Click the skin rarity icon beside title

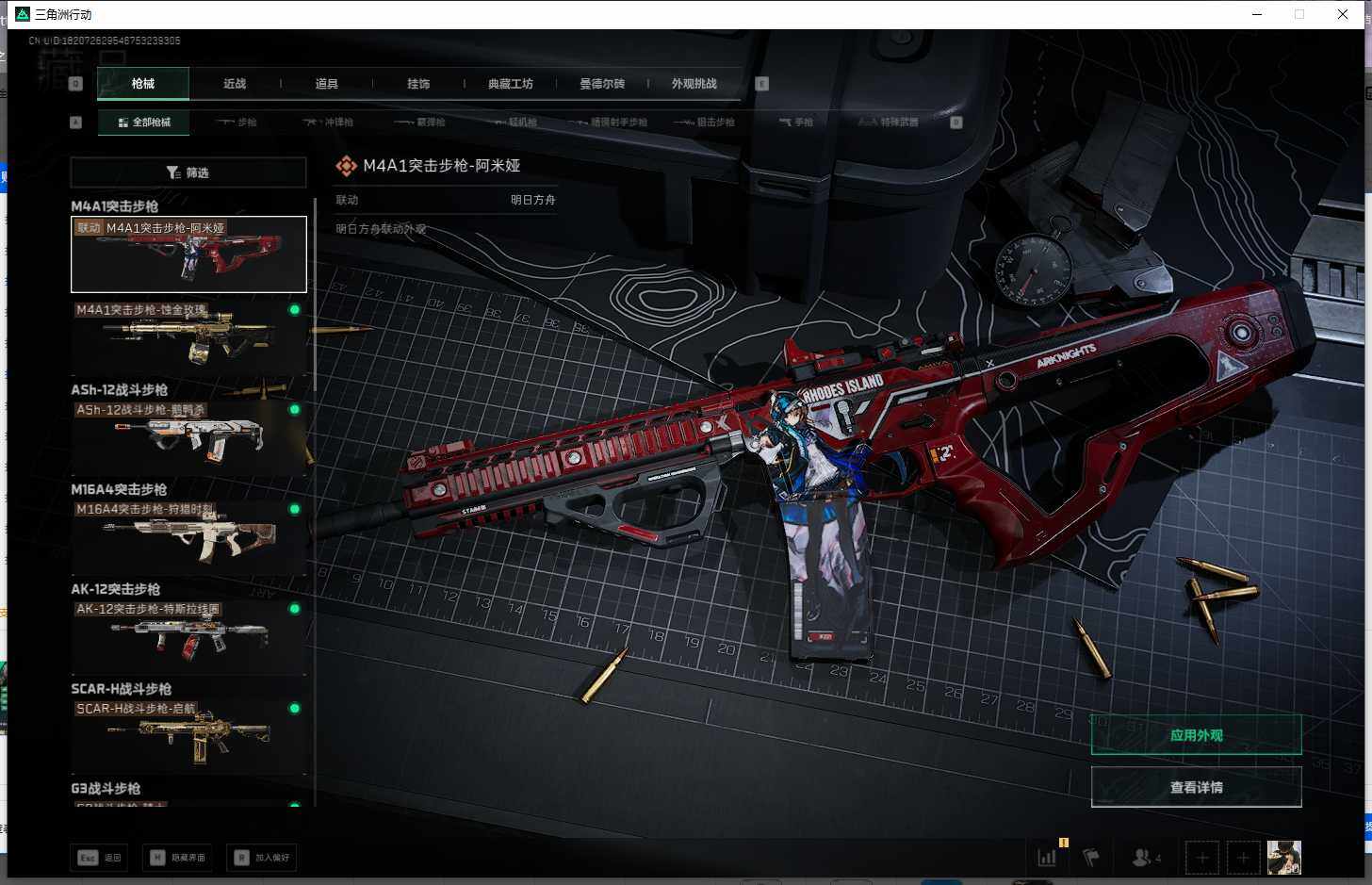(347, 166)
